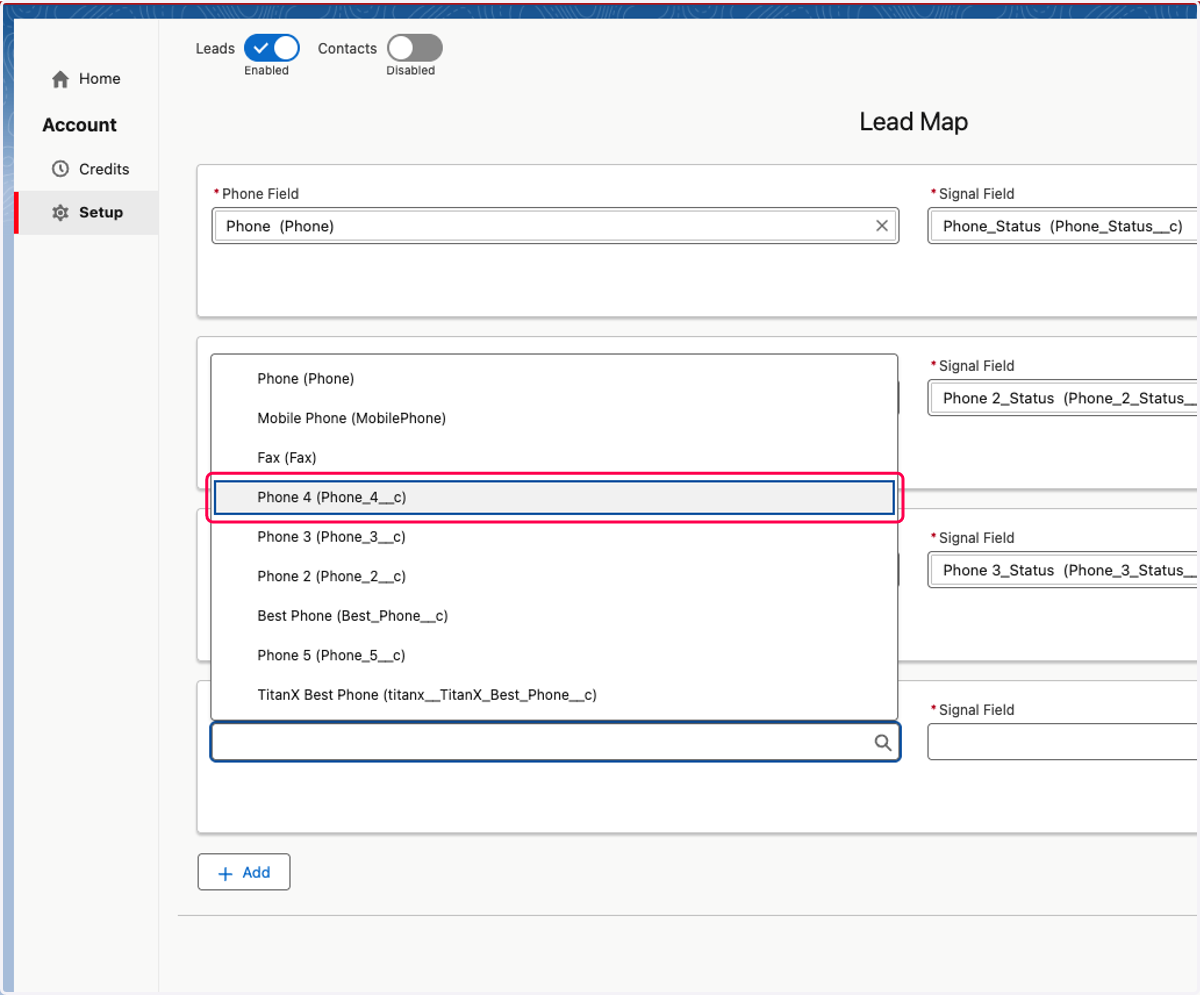Choose TitanX Best Phone option
The width and height of the screenshot is (1200, 995).
554,695
